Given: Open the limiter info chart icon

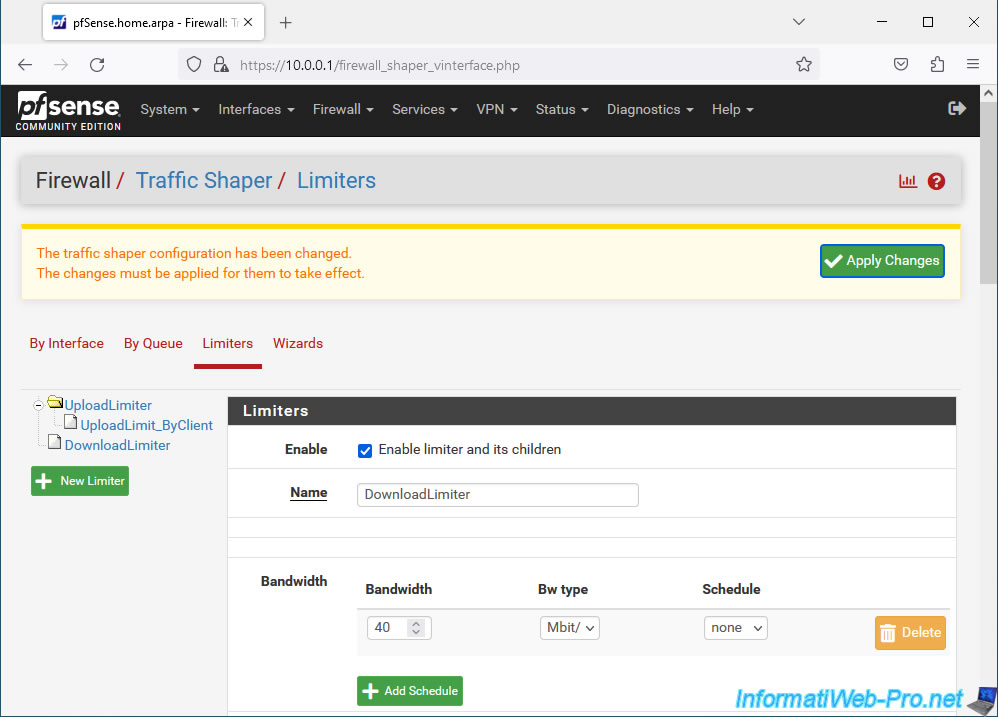Looking at the screenshot, I should point(908,181).
